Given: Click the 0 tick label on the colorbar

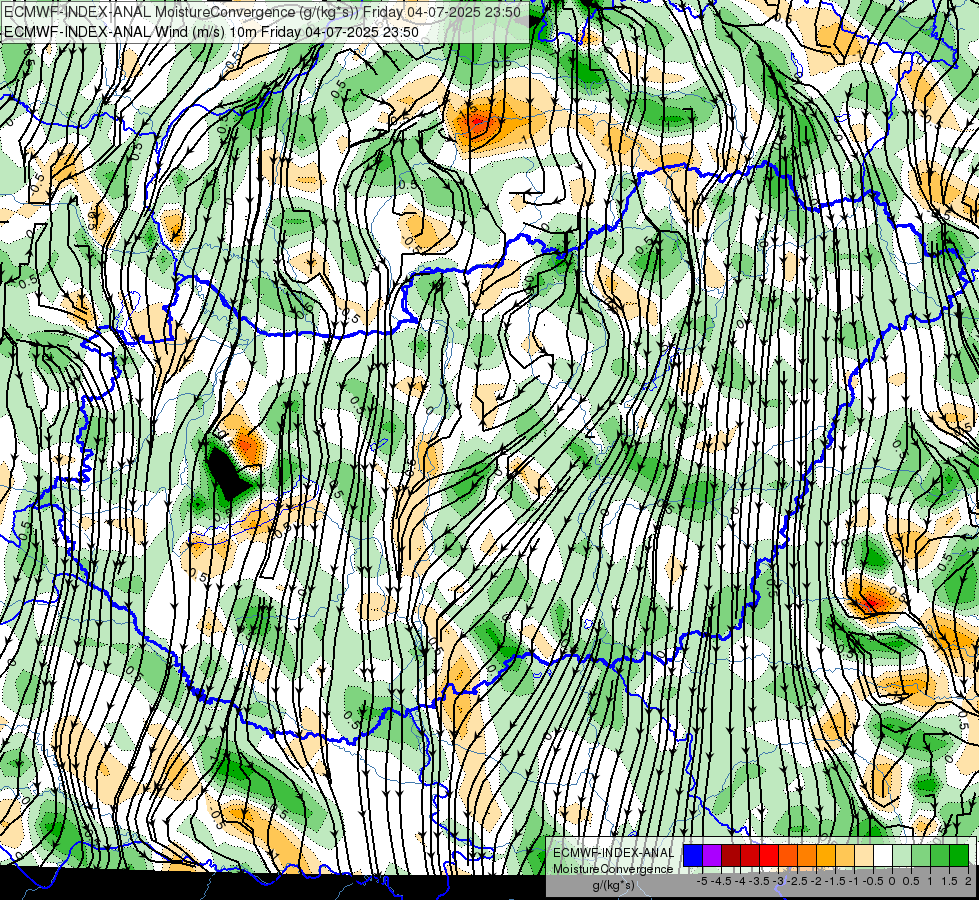Looking at the screenshot, I should click(x=892, y=881).
